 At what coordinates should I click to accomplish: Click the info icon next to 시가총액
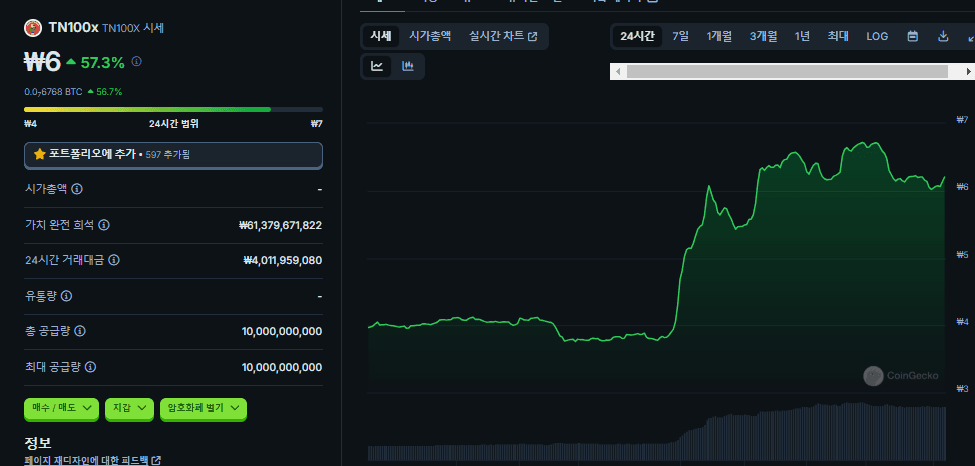click(x=77, y=188)
